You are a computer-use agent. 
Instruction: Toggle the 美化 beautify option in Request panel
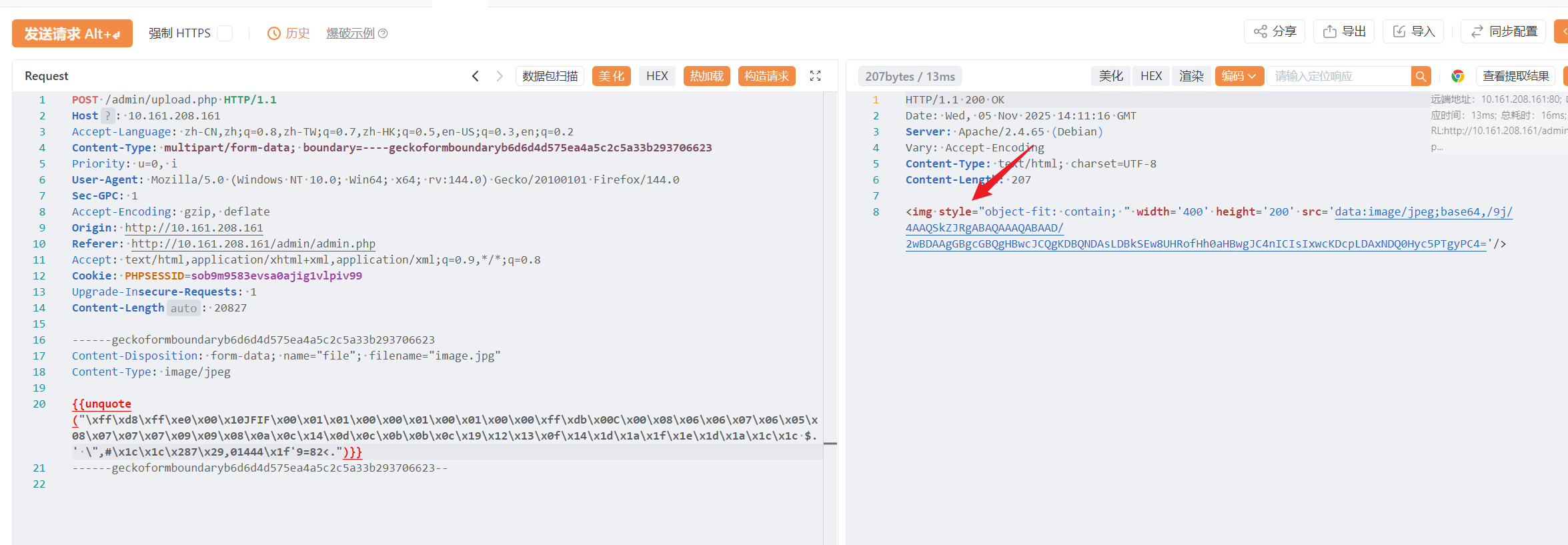coord(611,76)
